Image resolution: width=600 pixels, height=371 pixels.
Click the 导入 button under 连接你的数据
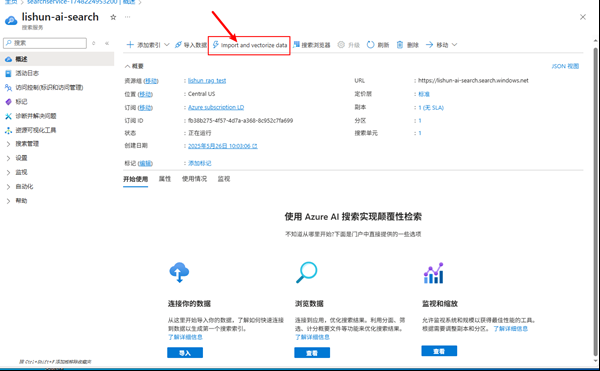tap(185, 353)
